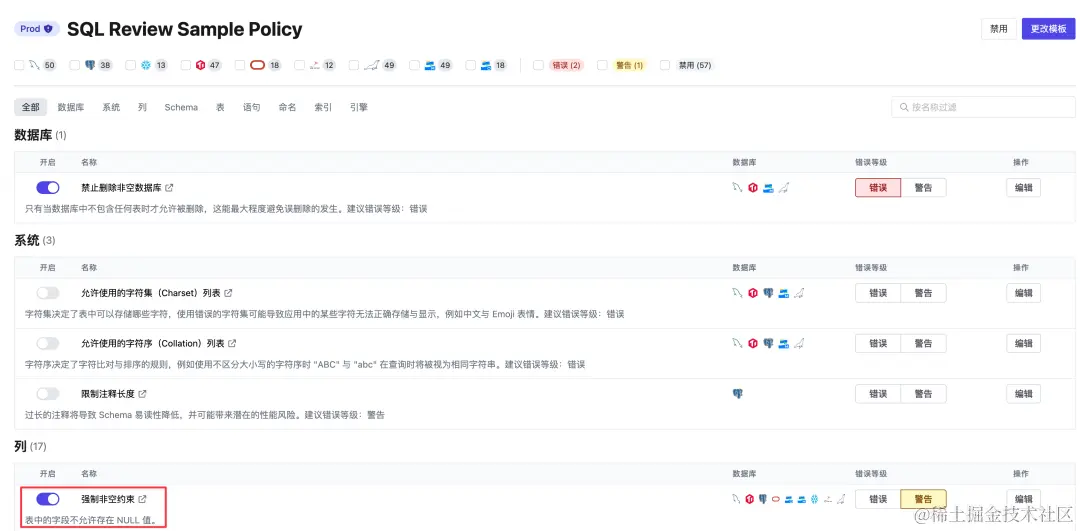Click blue OceanBase icon in 禁止删除非空数据库 row

tap(768, 187)
